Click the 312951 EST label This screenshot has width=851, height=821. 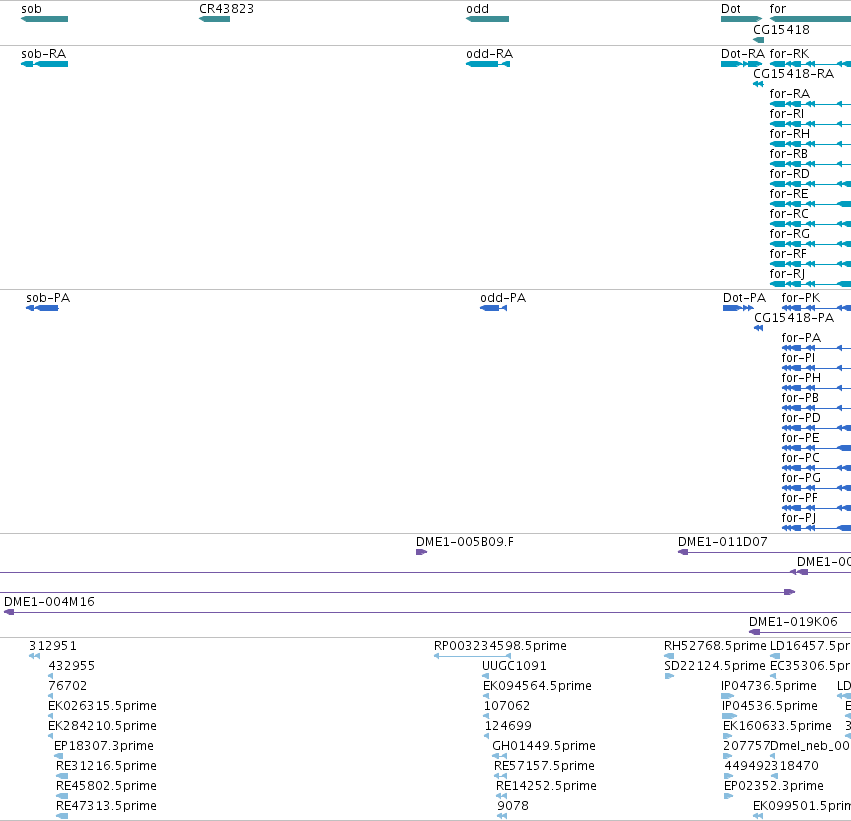pyautogui.click(x=53, y=646)
